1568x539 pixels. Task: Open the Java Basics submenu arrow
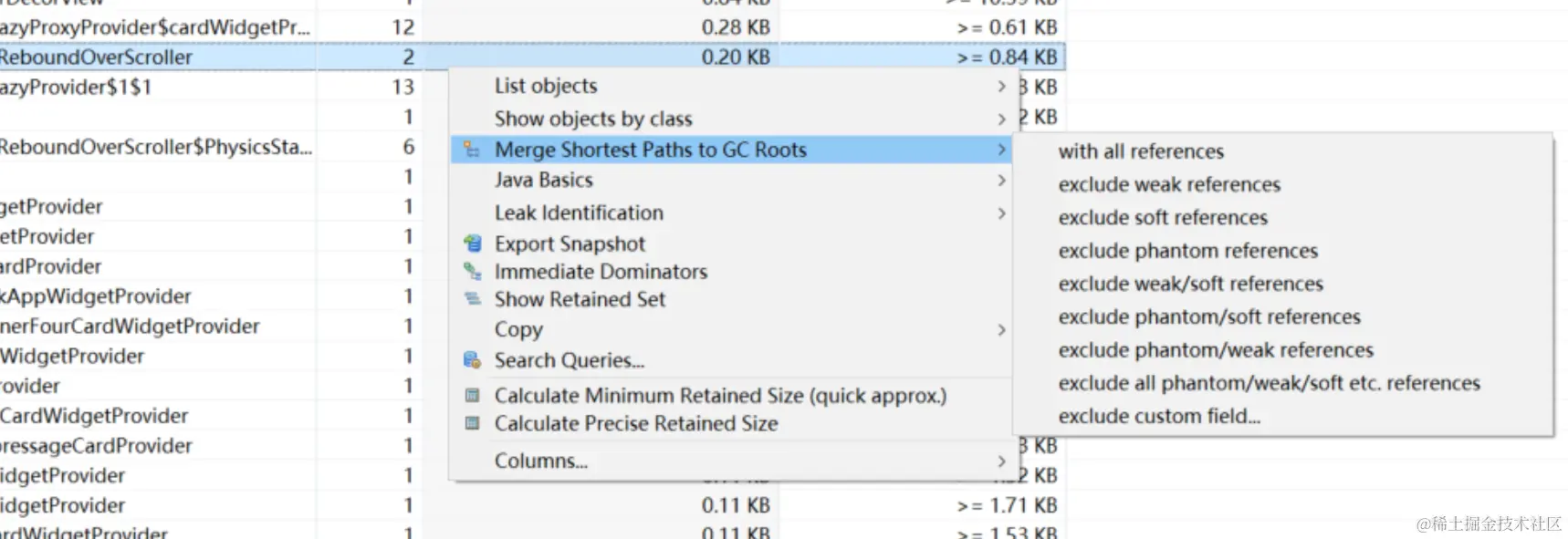[x=1001, y=180]
